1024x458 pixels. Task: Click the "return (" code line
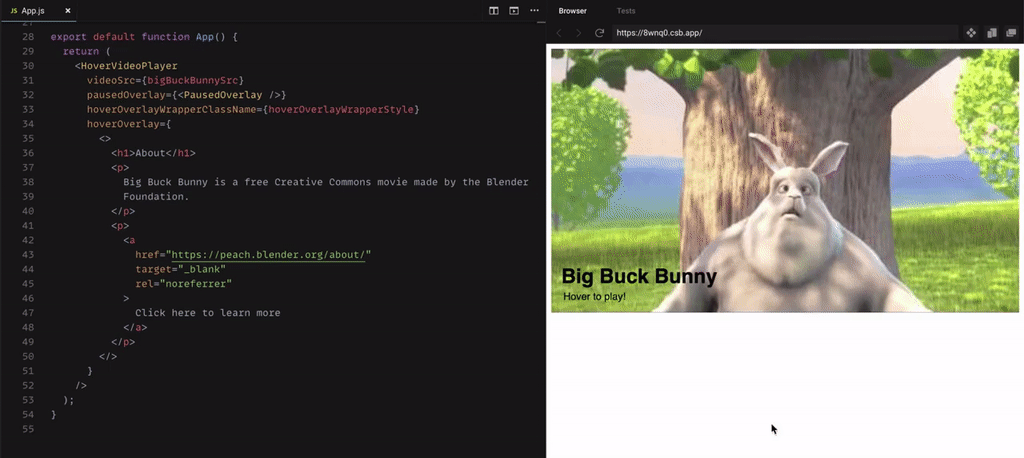pyautogui.click(x=87, y=52)
